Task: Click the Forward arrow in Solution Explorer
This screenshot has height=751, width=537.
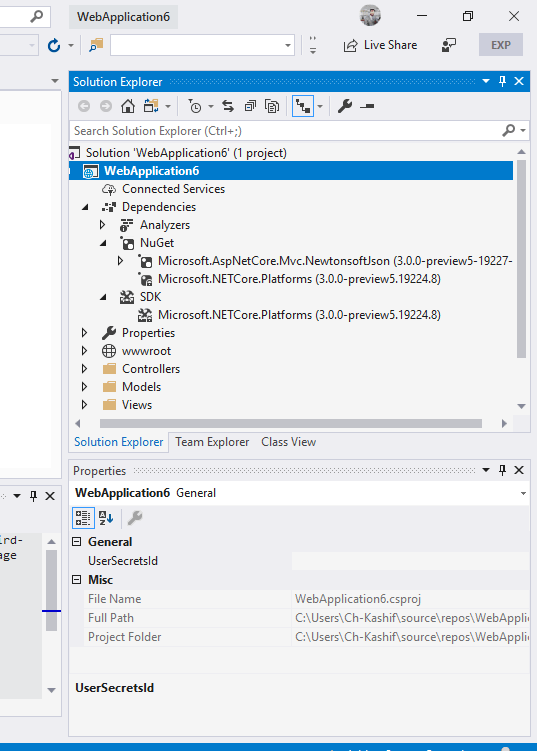Action: (106, 106)
